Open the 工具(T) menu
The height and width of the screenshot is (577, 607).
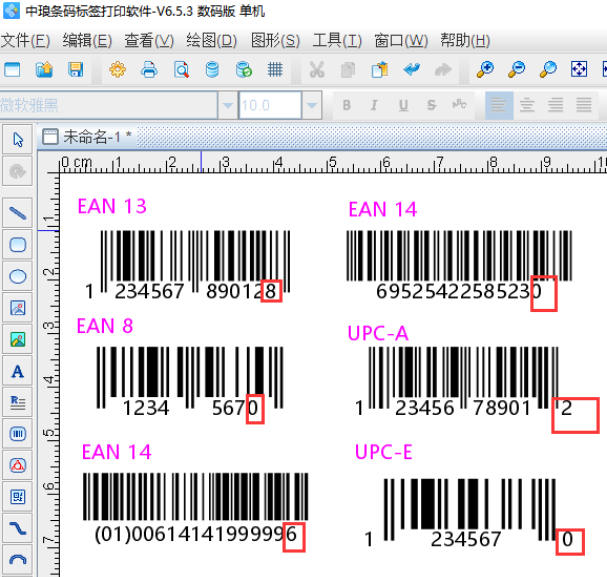point(337,41)
